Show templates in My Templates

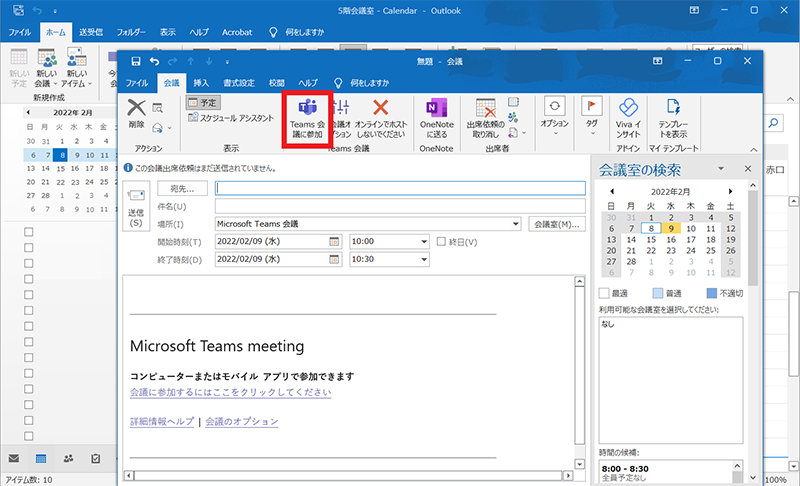tap(673, 119)
